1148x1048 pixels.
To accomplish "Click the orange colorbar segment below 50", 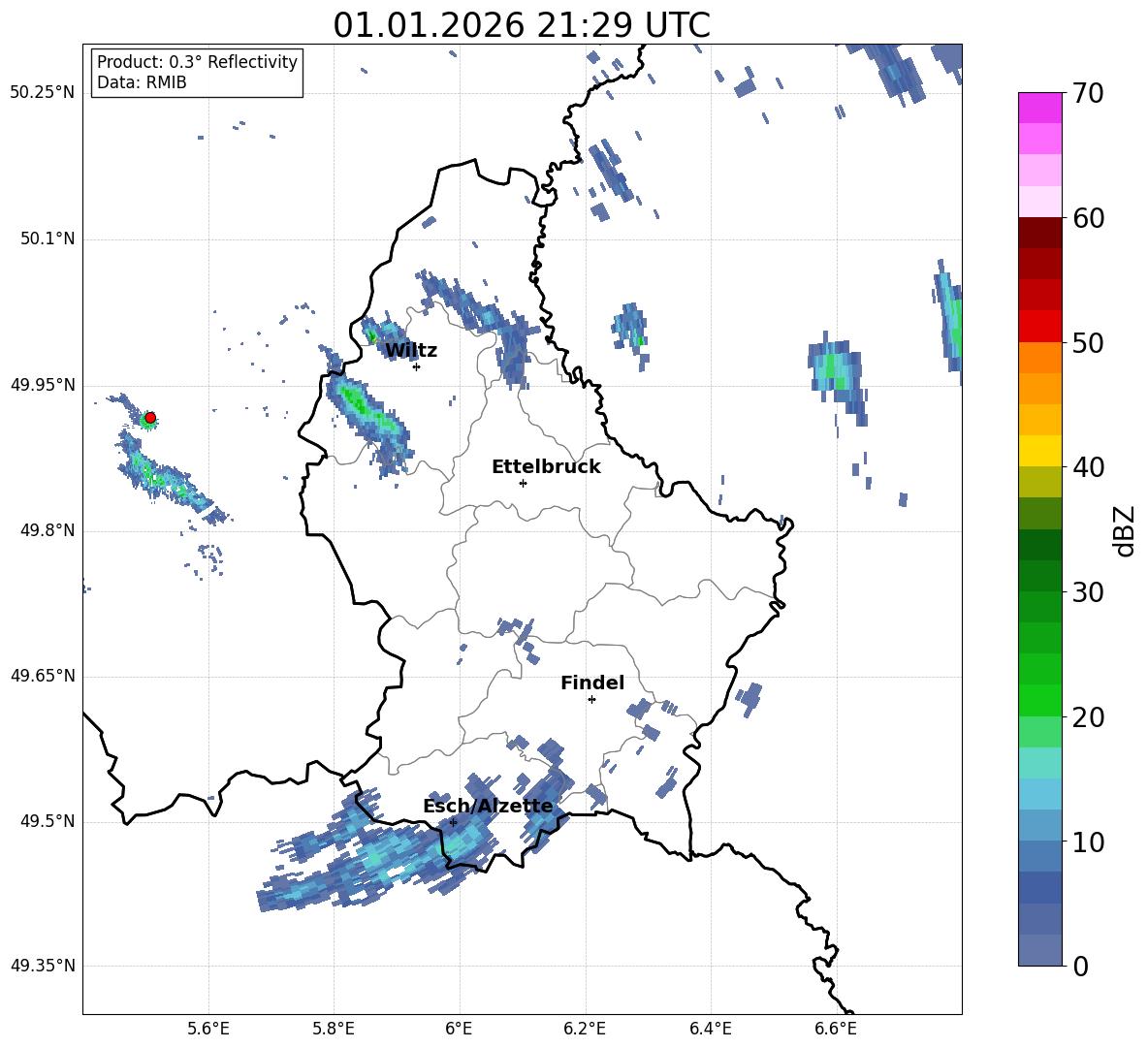I will [1039, 358].
